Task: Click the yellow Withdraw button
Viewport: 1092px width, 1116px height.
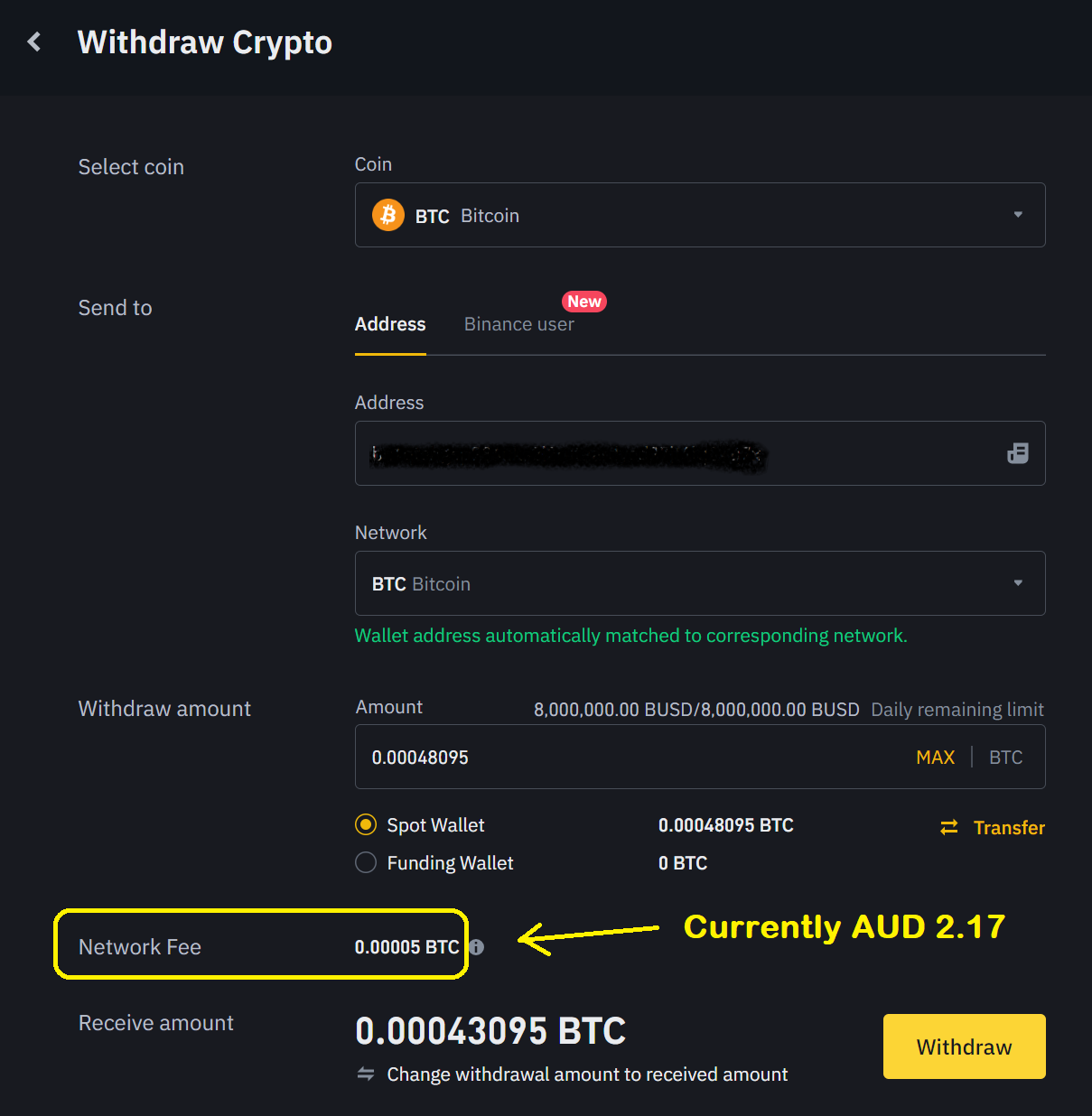Action: 963,1046
